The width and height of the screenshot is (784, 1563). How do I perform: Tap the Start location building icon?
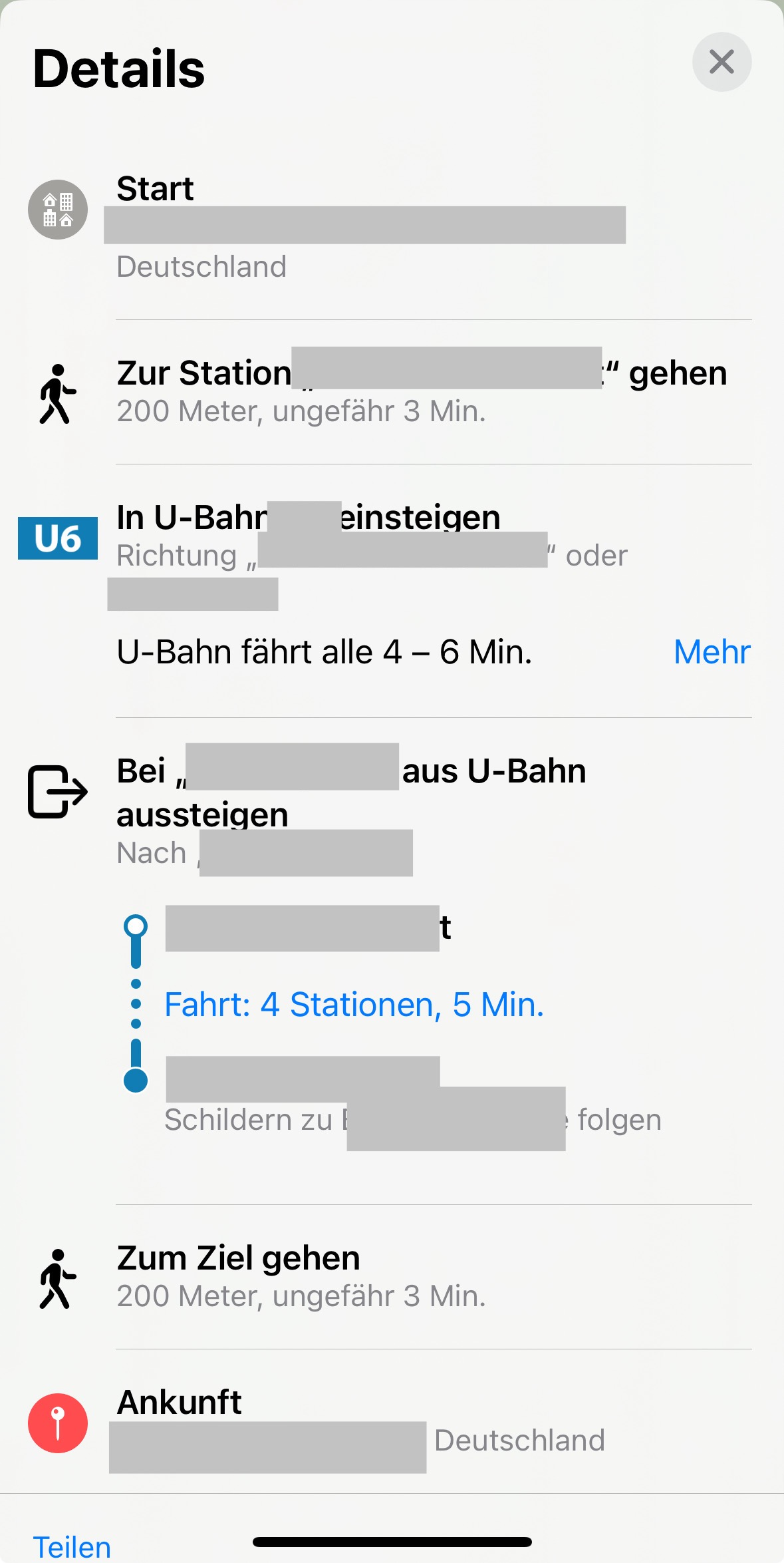tap(58, 210)
